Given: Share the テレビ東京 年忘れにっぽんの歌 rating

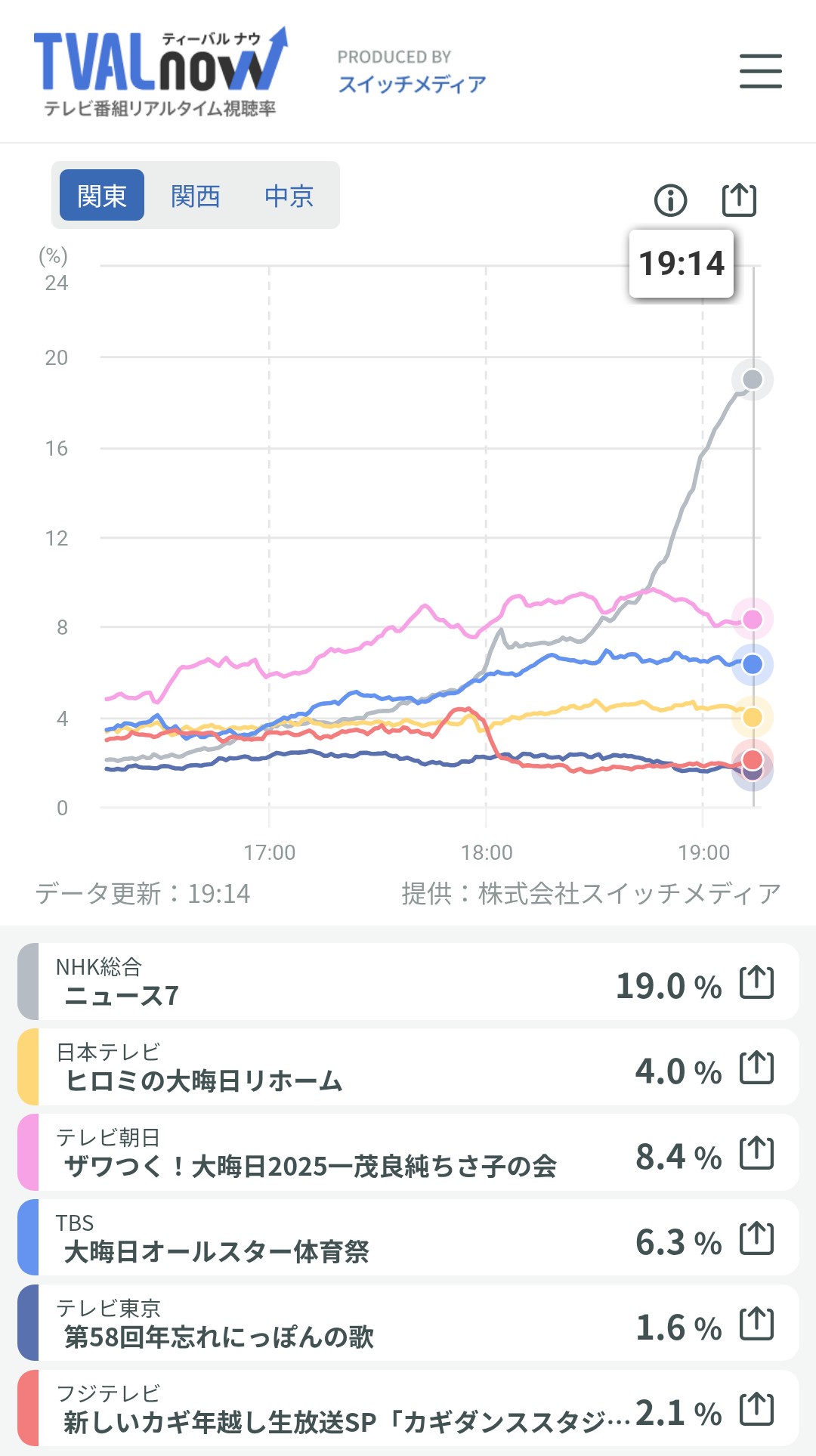Looking at the screenshot, I should 756,1324.
